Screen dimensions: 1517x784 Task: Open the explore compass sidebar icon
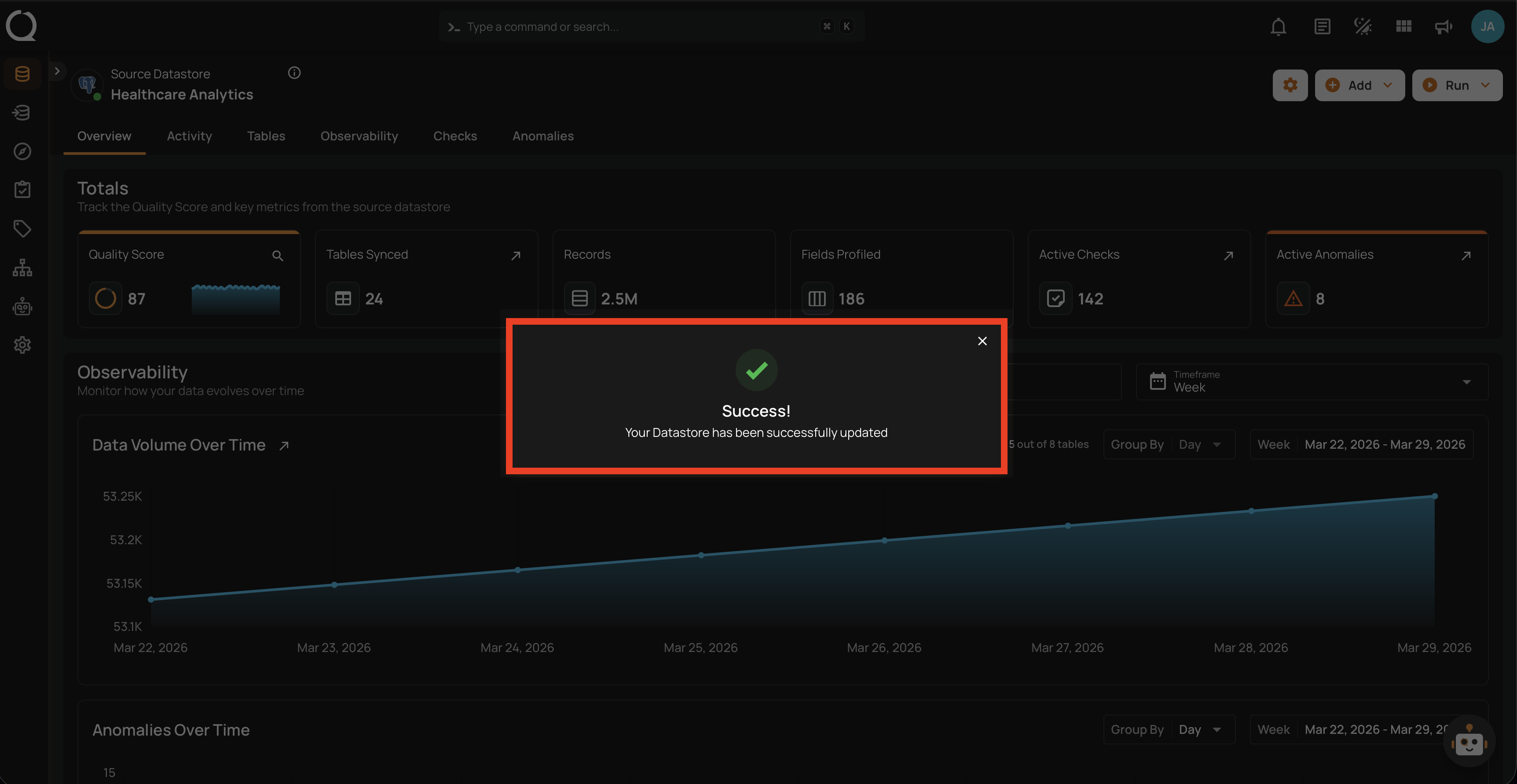[22, 151]
